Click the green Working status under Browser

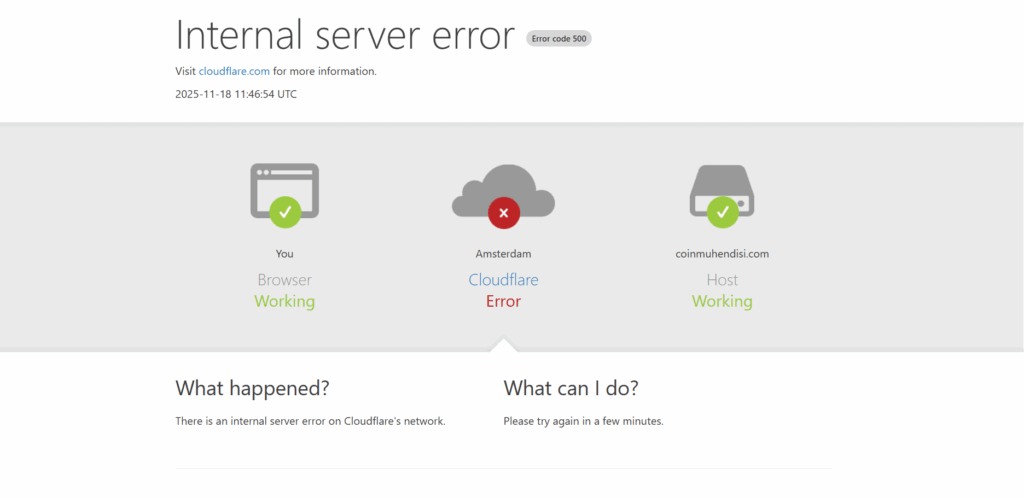point(285,302)
